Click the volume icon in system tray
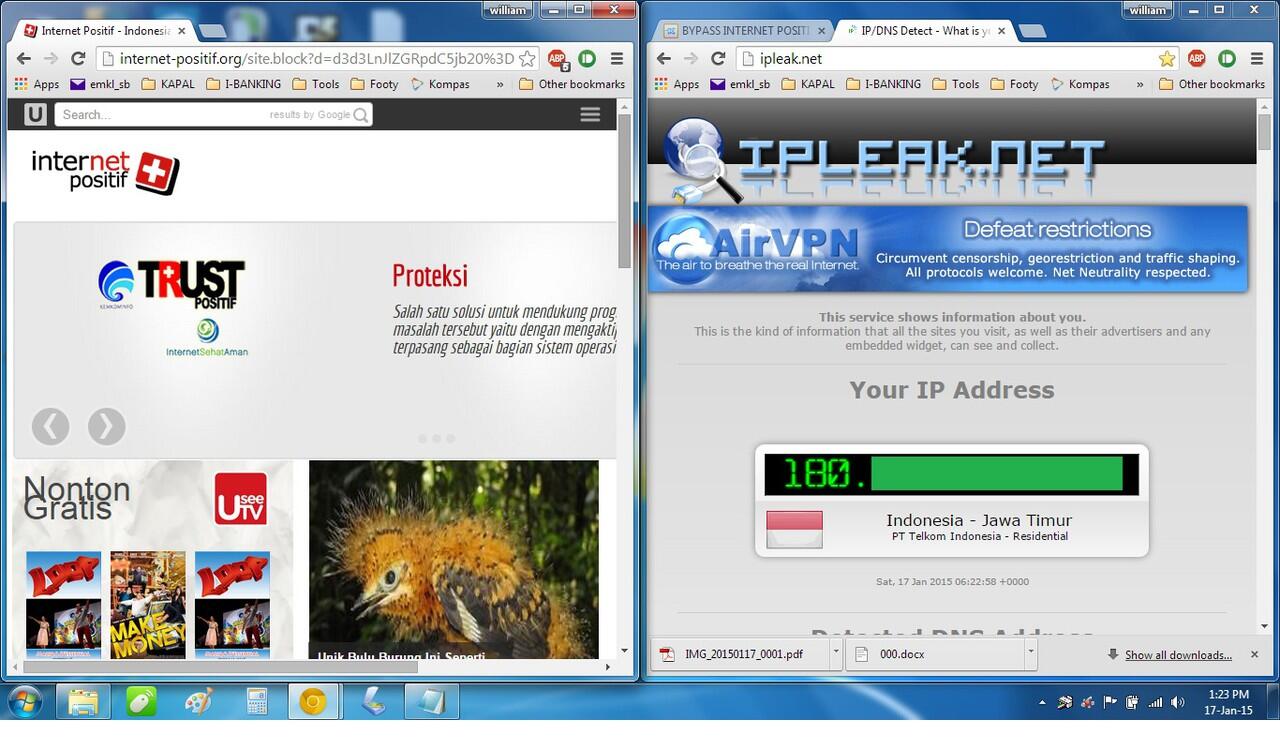The height and width of the screenshot is (750, 1280). [1177, 703]
